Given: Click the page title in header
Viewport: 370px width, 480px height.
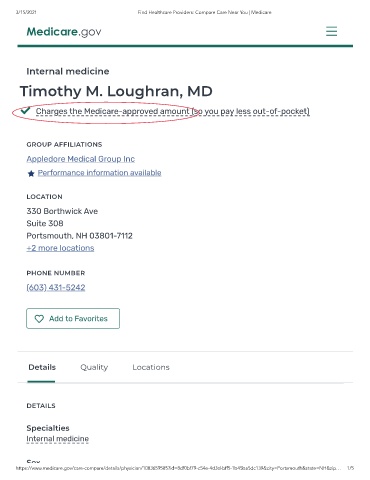Looking at the screenshot, I should [205, 12].
